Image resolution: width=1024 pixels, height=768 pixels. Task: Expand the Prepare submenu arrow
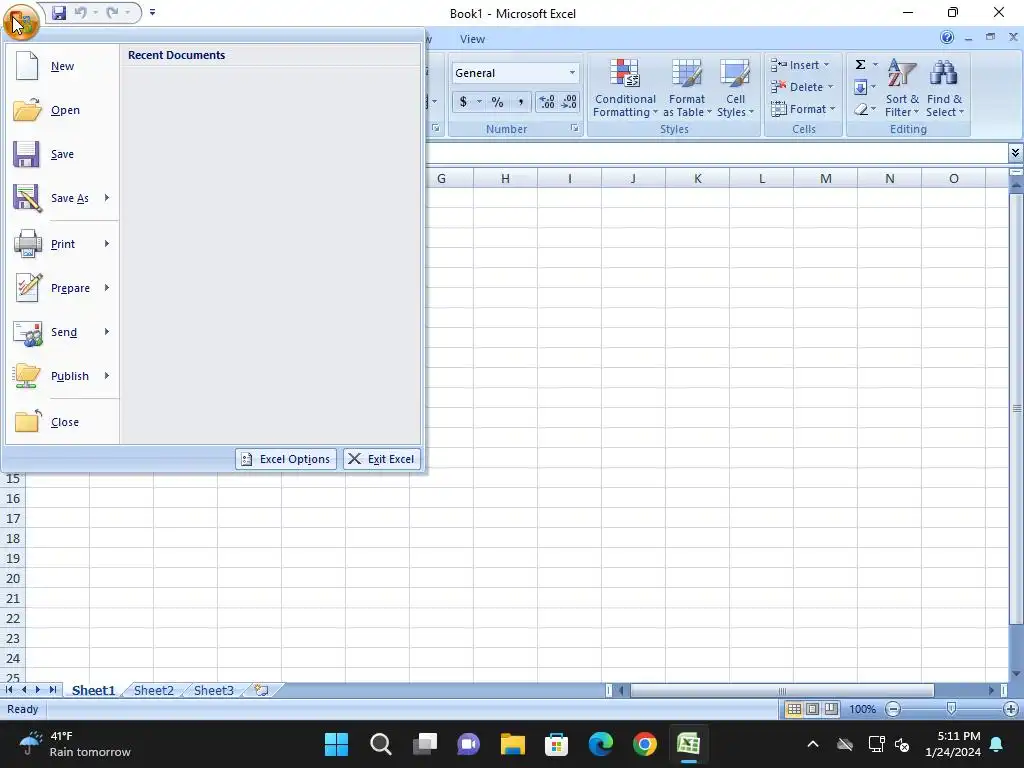[x=107, y=288]
